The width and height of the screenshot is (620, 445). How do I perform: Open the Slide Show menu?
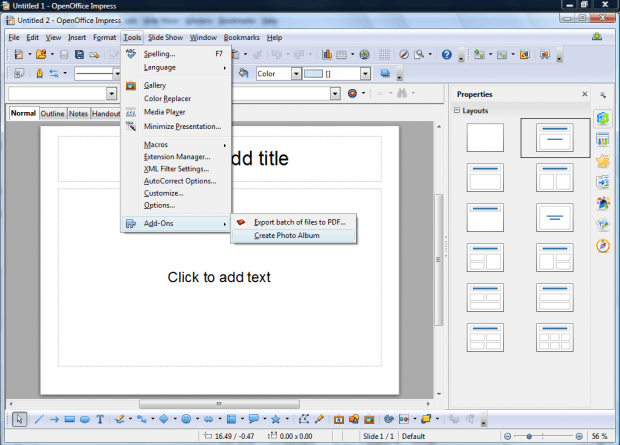click(165, 38)
